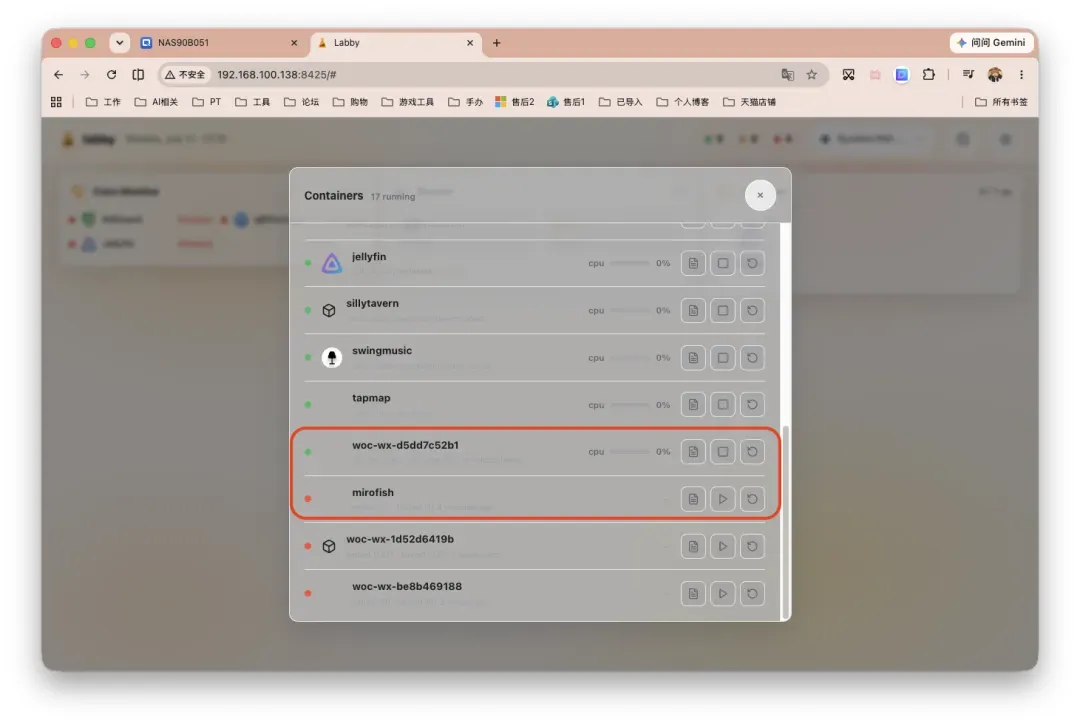Open the 售后2 bookmark

point(515,102)
